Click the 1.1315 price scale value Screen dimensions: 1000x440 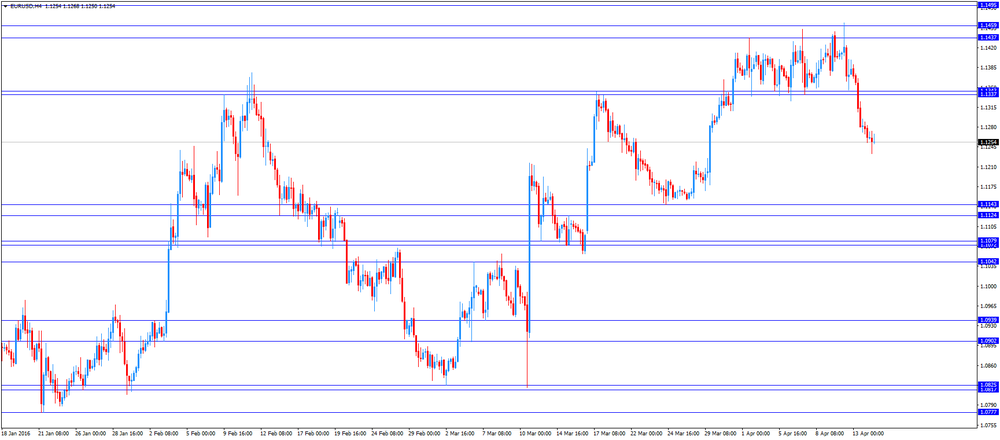[987, 108]
